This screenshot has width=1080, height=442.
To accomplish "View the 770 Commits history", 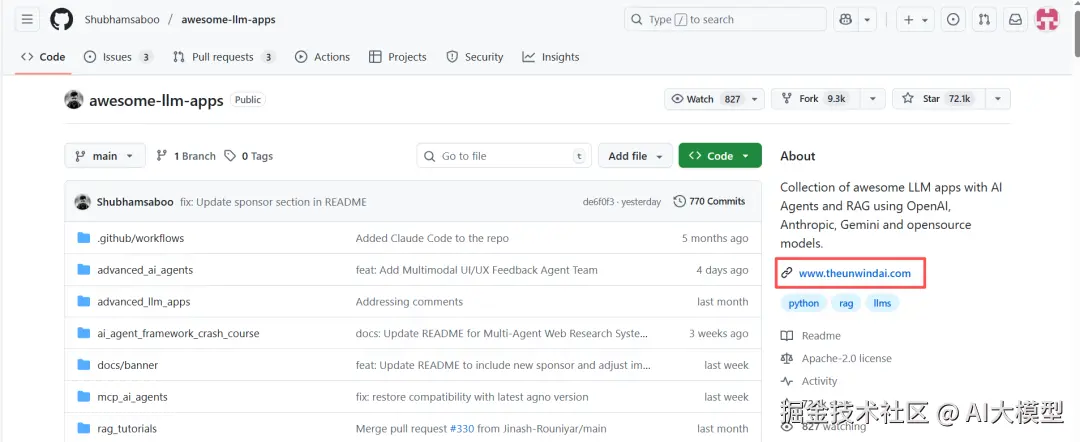I will click(x=709, y=201).
